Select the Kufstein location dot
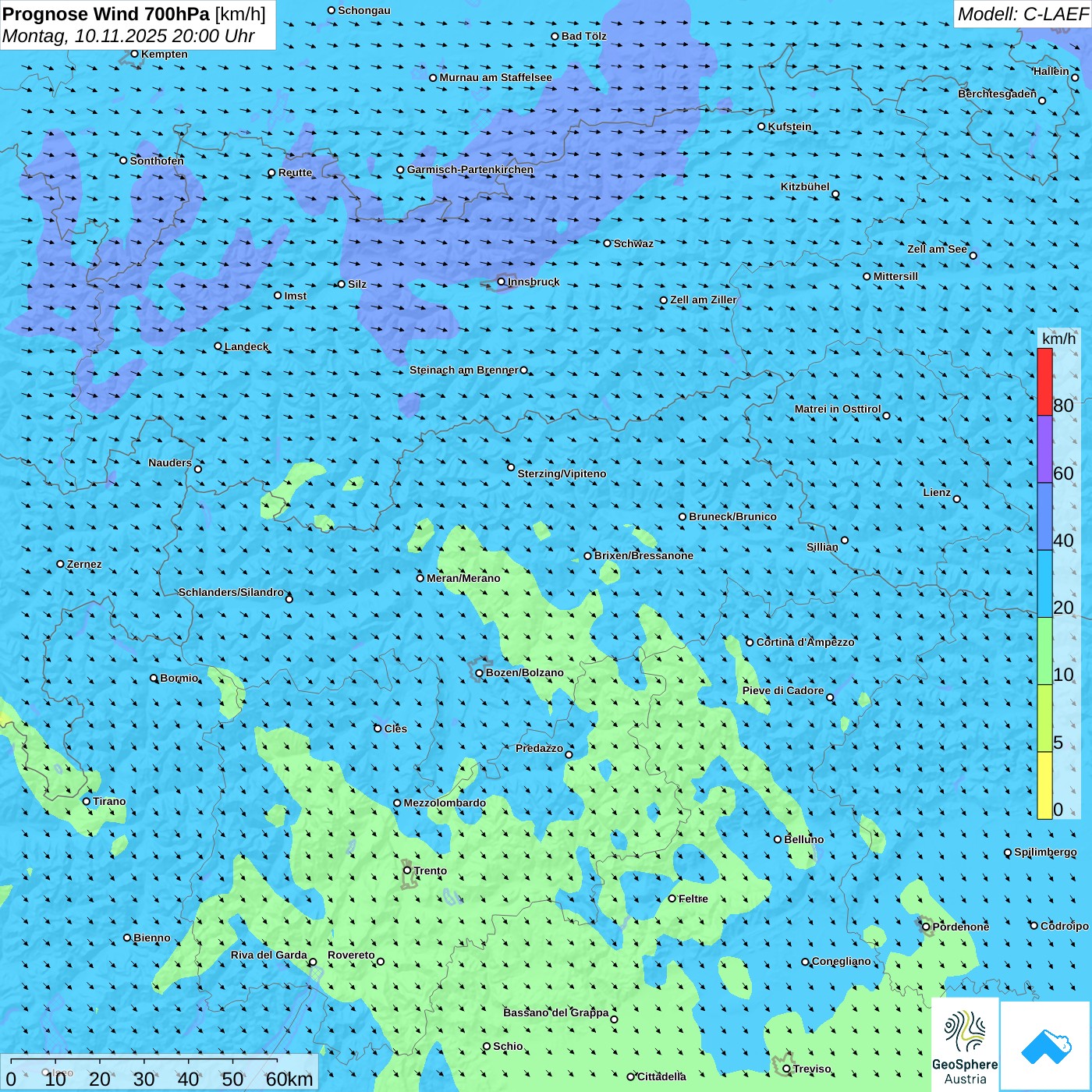This screenshot has height=1092, width=1092. pos(761,126)
